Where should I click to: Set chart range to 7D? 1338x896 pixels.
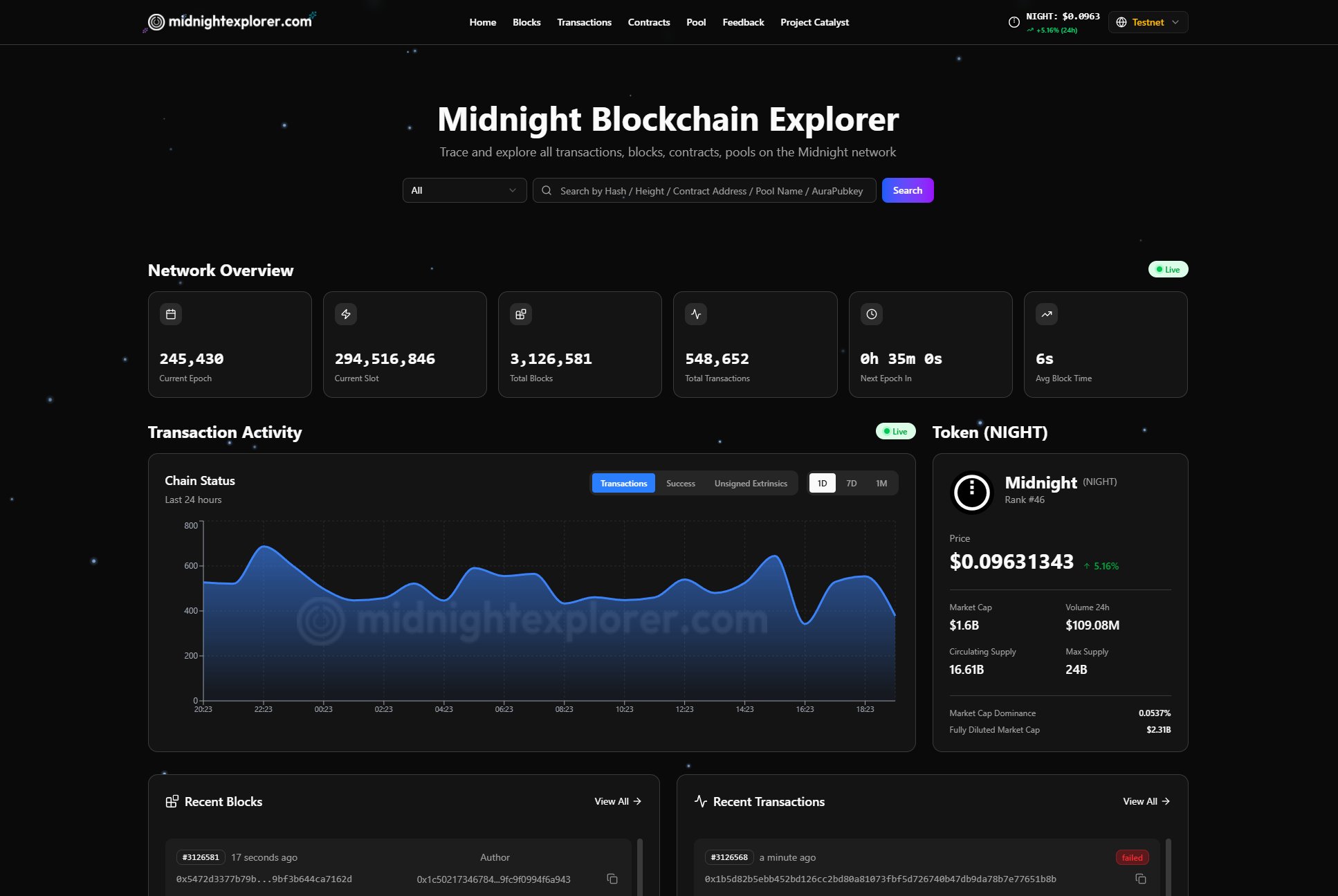click(851, 484)
